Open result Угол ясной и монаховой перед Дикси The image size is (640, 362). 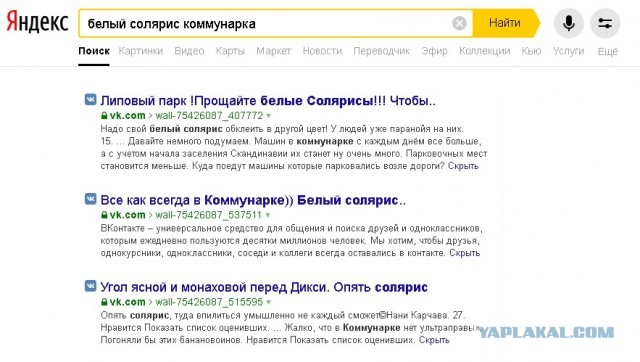264,287
